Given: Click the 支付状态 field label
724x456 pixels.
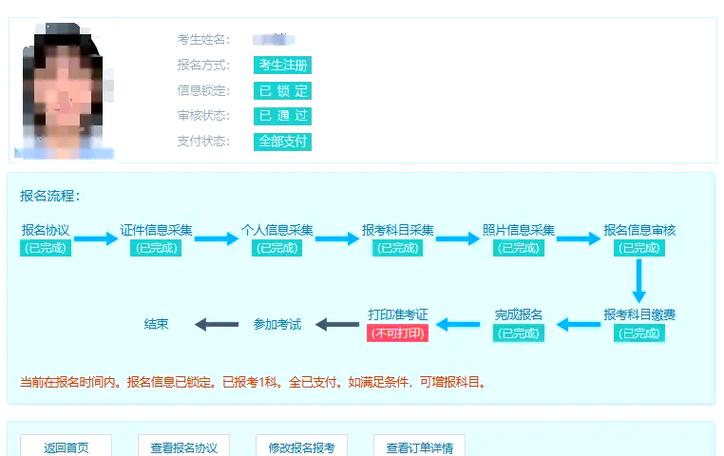Looking at the screenshot, I should 203,141.
